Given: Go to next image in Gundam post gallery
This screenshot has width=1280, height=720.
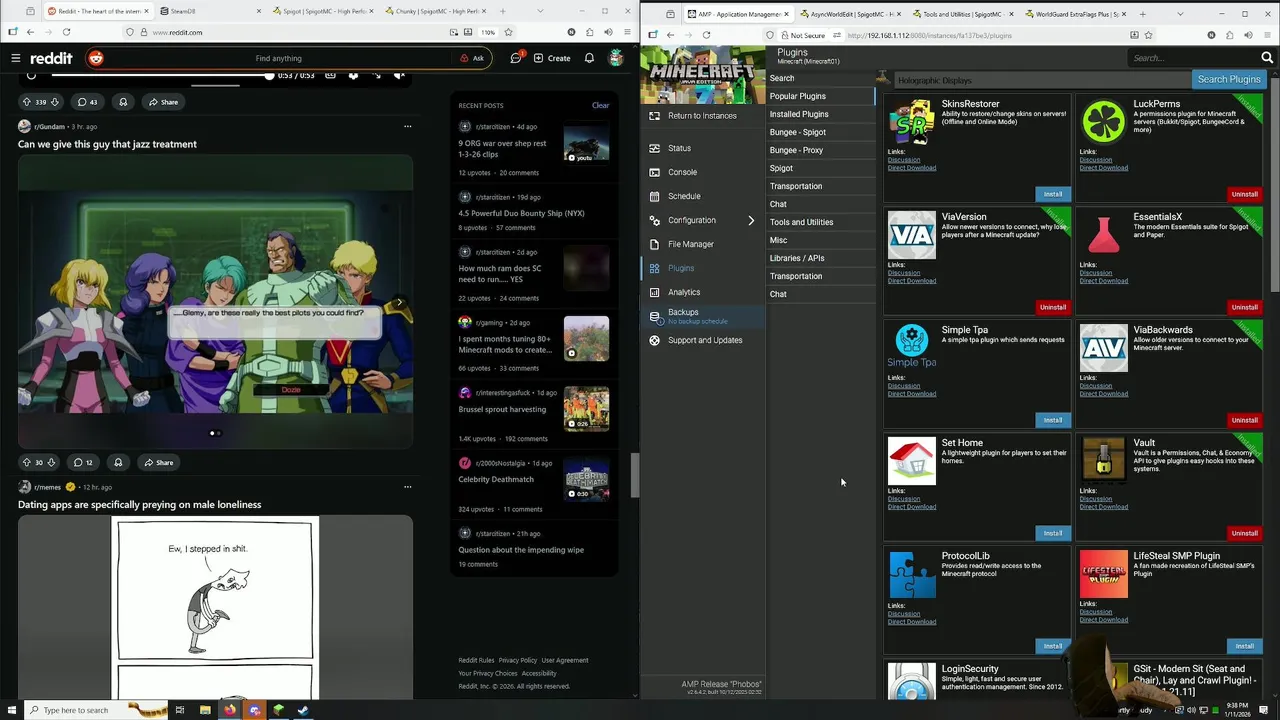Looking at the screenshot, I should 400,302.
